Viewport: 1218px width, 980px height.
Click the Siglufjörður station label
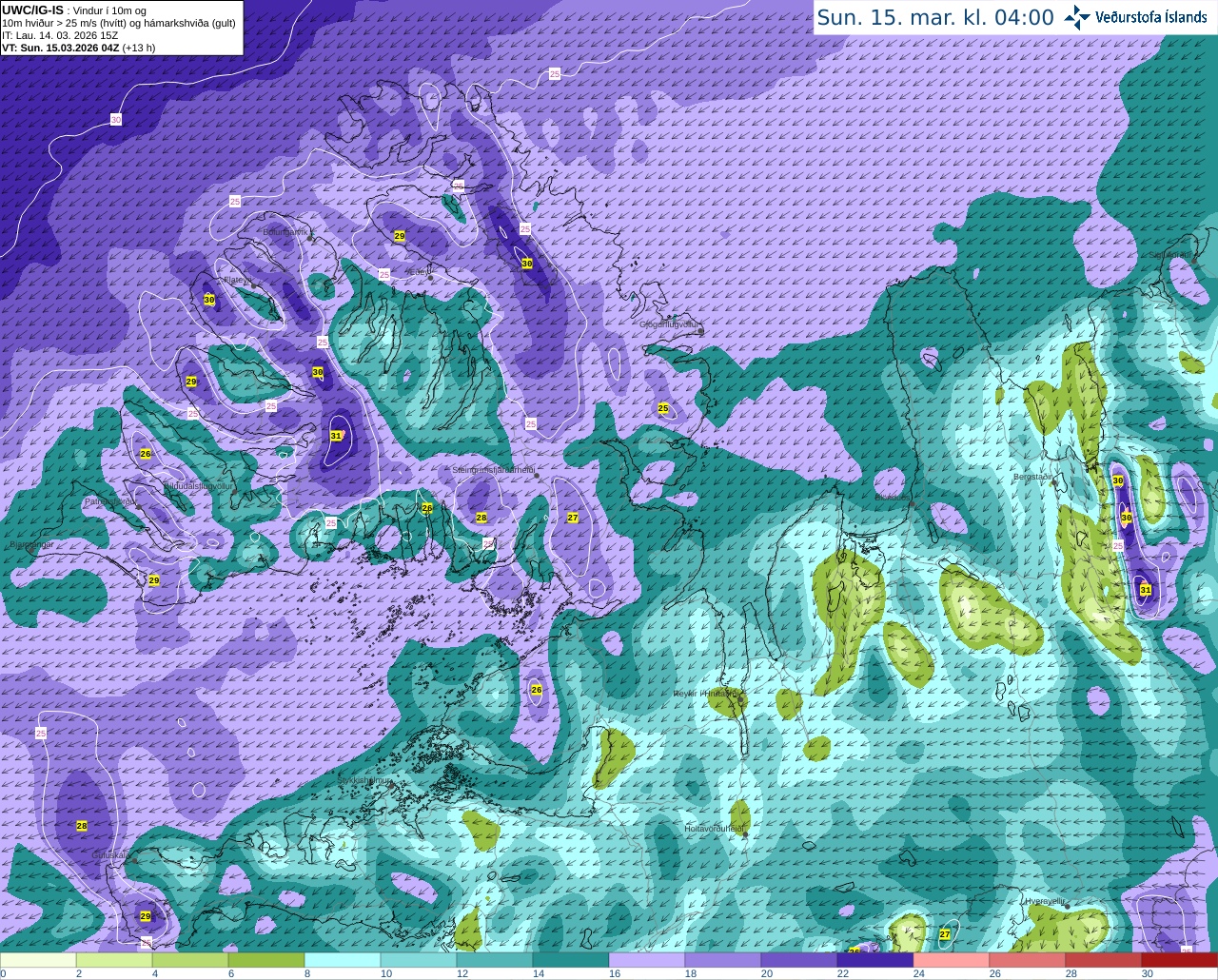tap(1170, 255)
